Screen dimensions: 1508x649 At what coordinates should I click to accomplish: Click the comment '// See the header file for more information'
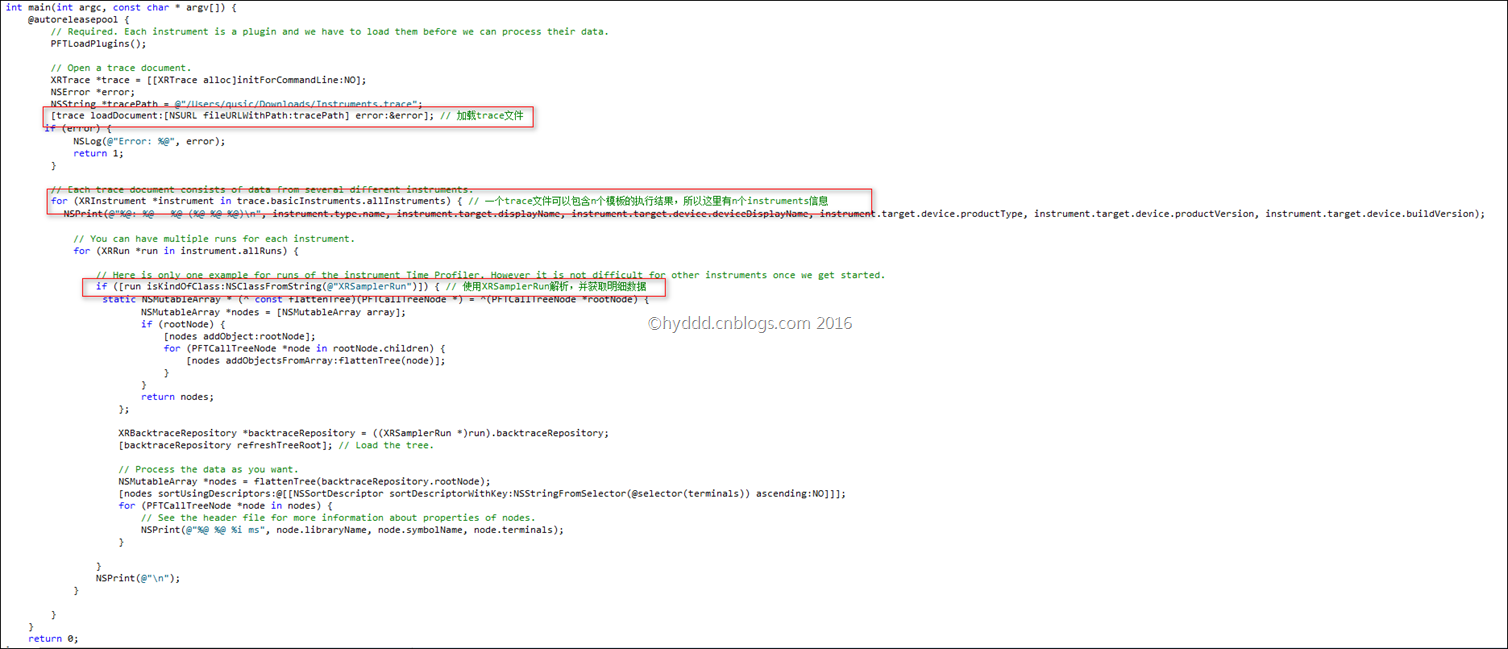click(338, 517)
